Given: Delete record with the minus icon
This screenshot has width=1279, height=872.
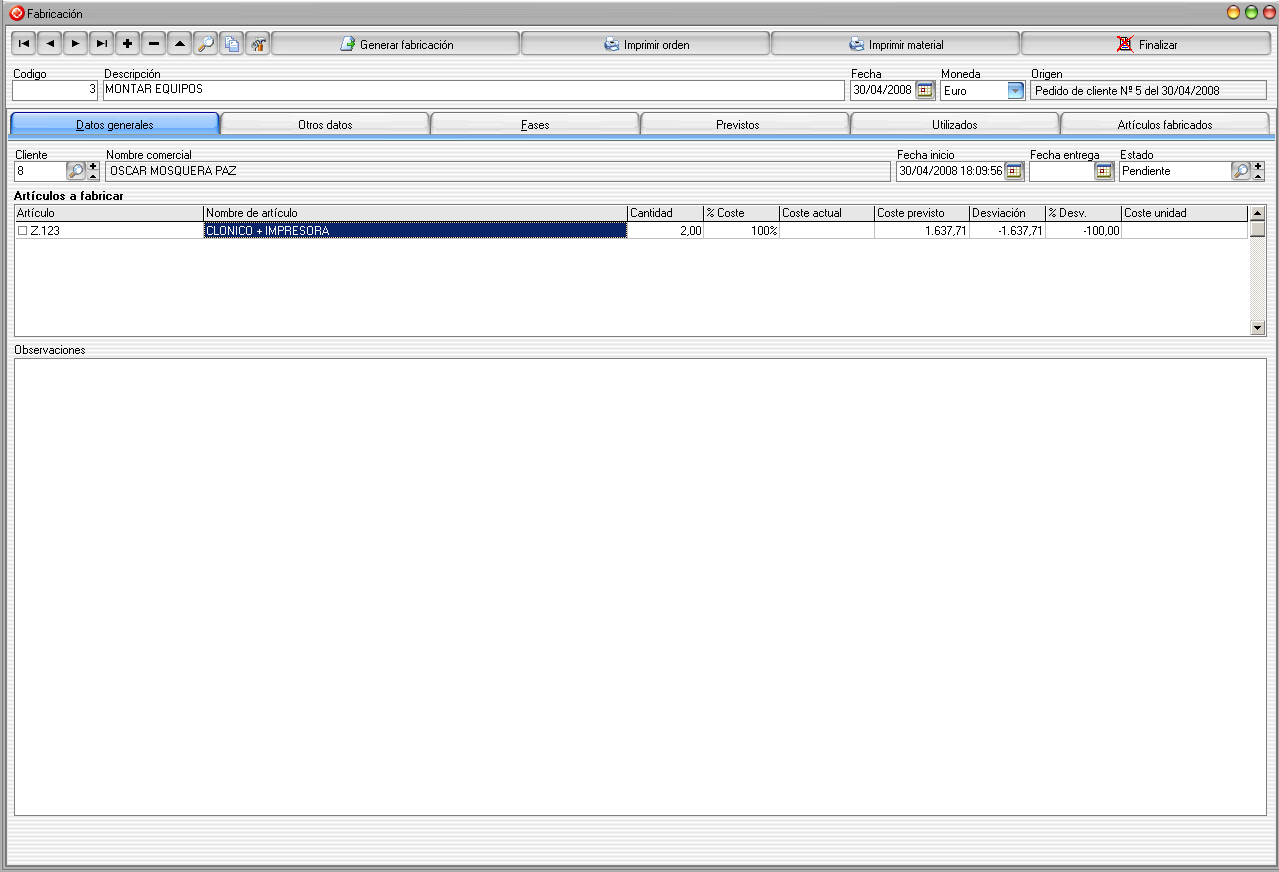Looking at the screenshot, I should tap(153, 44).
